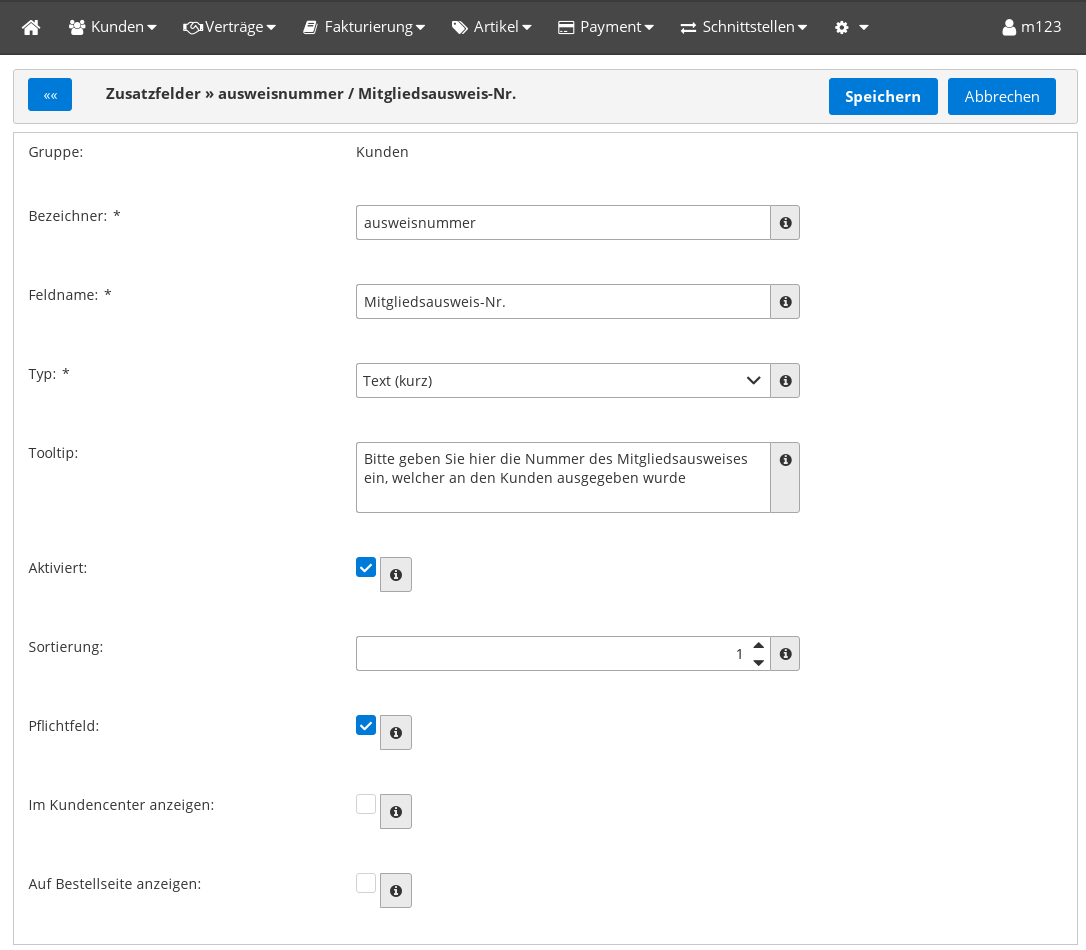Click into the Feldname input field
Viewport: 1086px width, 950px height.
coord(562,302)
